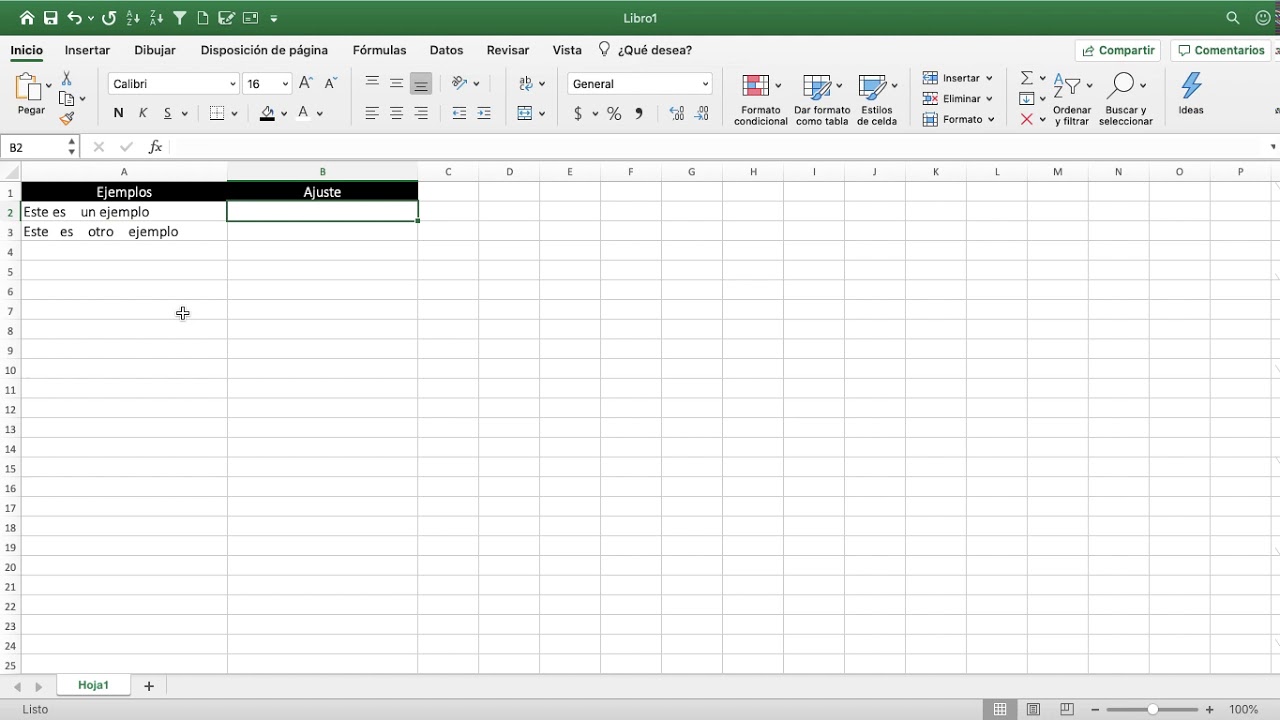
Task: Open the Revisar tab
Action: pyautogui.click(x=508, y=50)
